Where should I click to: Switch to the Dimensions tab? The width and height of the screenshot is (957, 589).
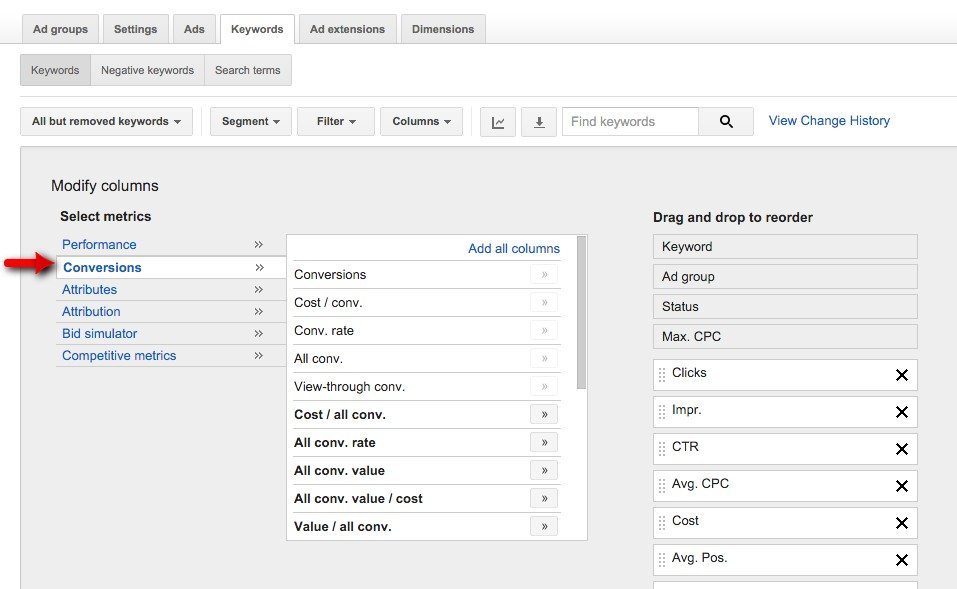click(x=442, y=29)
